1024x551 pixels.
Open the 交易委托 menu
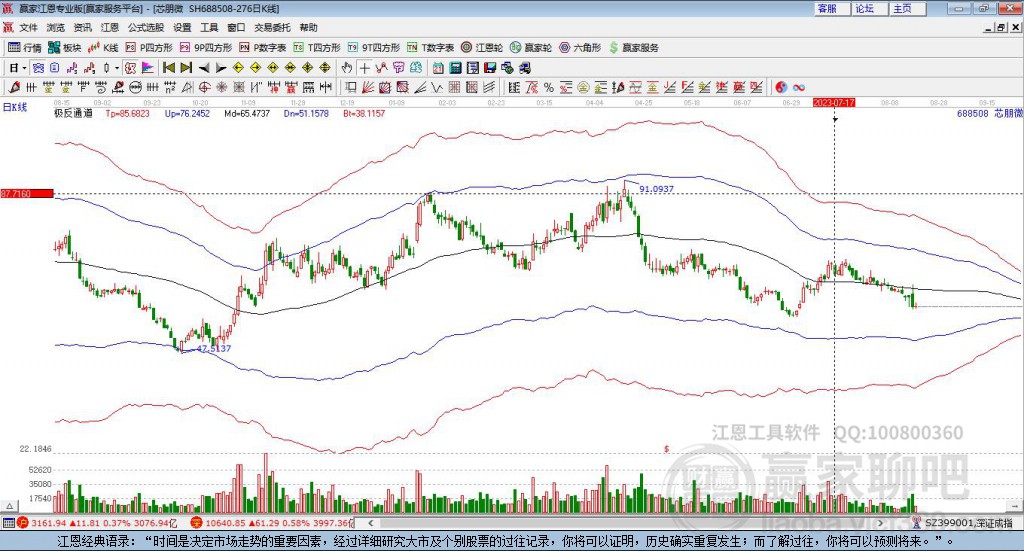pos(272,27)
